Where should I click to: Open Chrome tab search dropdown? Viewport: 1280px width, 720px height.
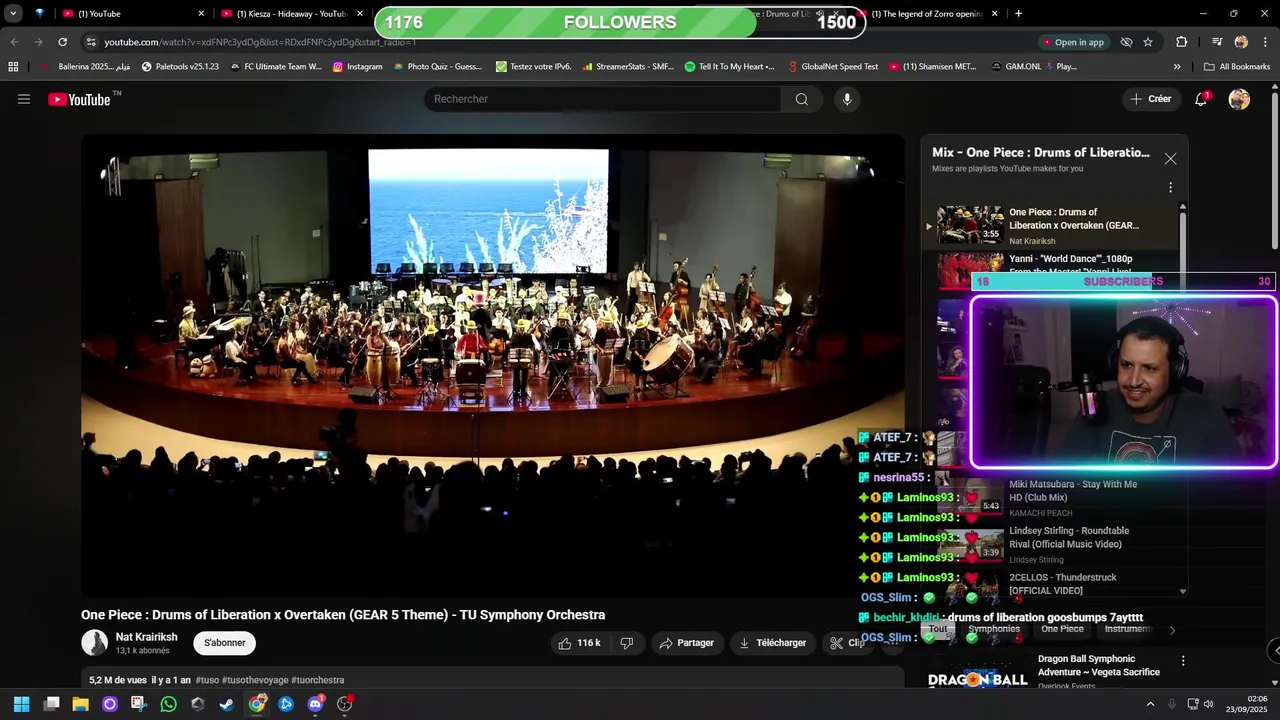[13, 14]
